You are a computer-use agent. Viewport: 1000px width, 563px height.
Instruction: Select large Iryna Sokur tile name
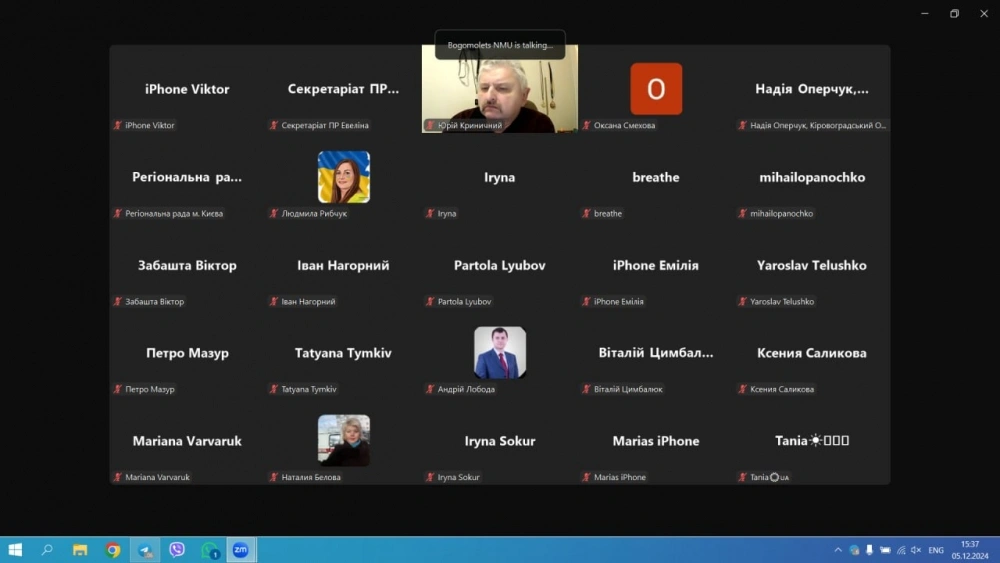500,441
